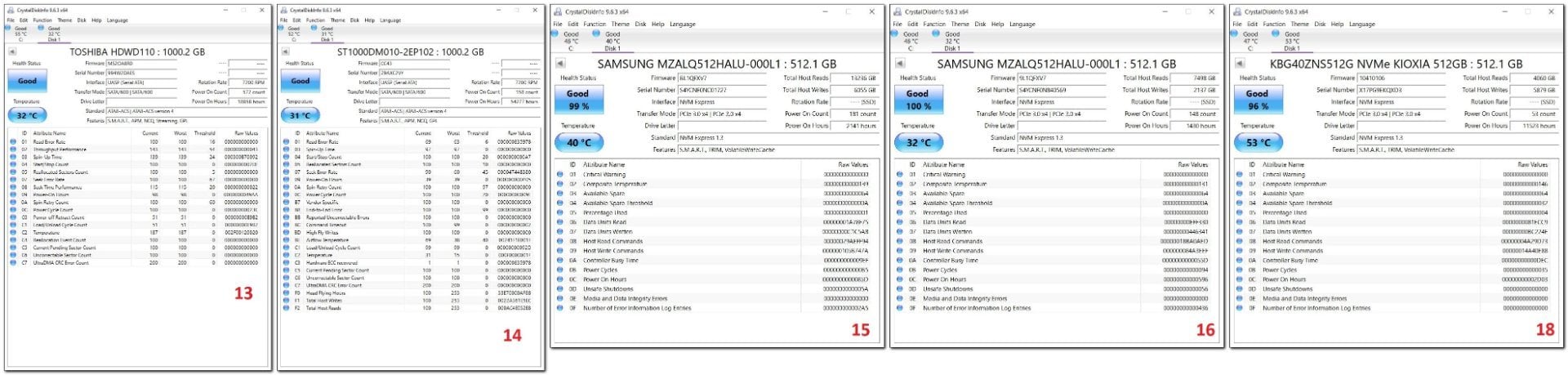Click Transfer Mode field in 100 % SAMSUNG window
The image size is (1568, 375).
coord(1062,114)
